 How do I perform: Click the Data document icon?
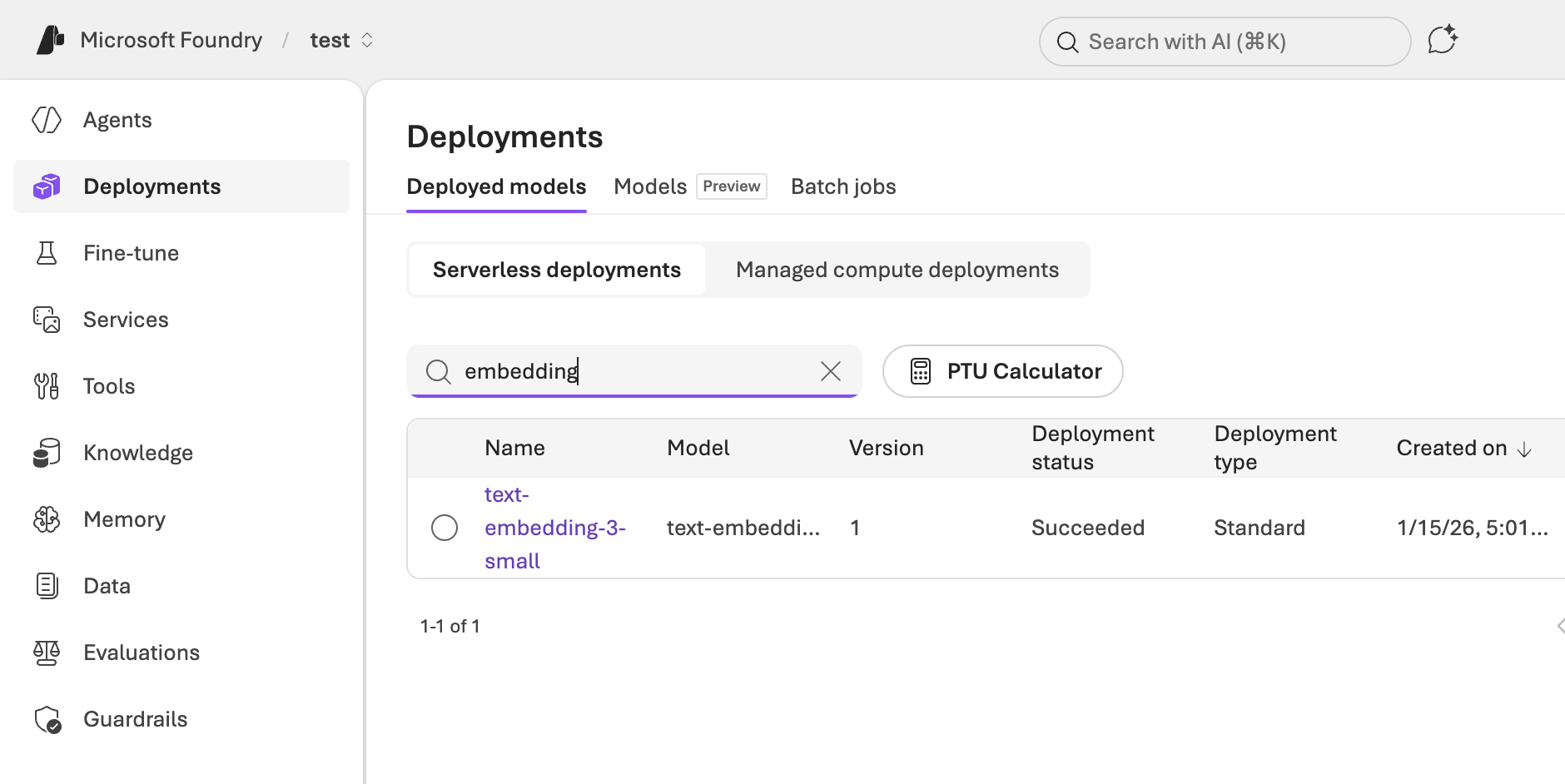tap(47, 586)
